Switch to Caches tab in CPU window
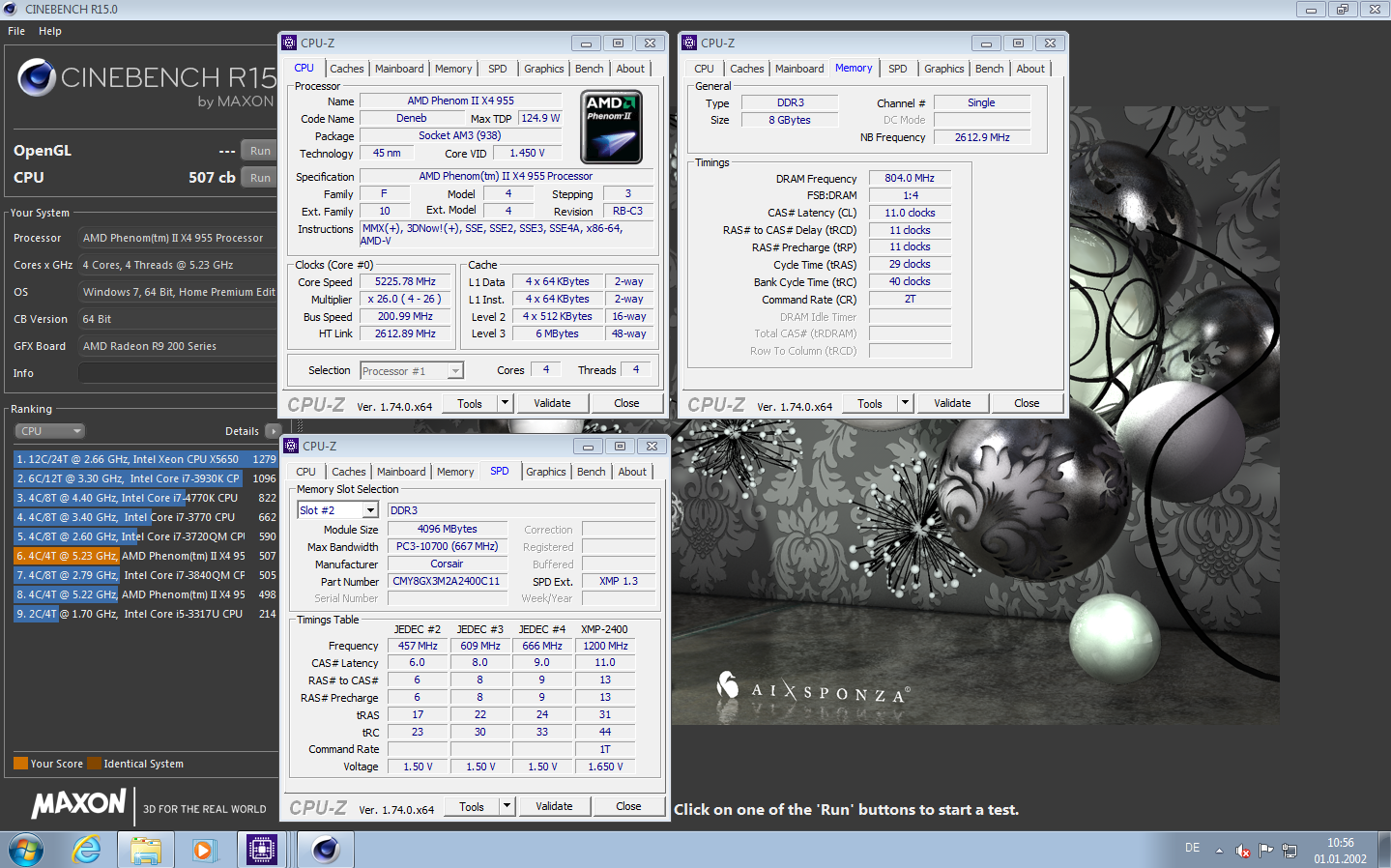The width and height of the screenshot is (1391, 868). click(347, 69)
